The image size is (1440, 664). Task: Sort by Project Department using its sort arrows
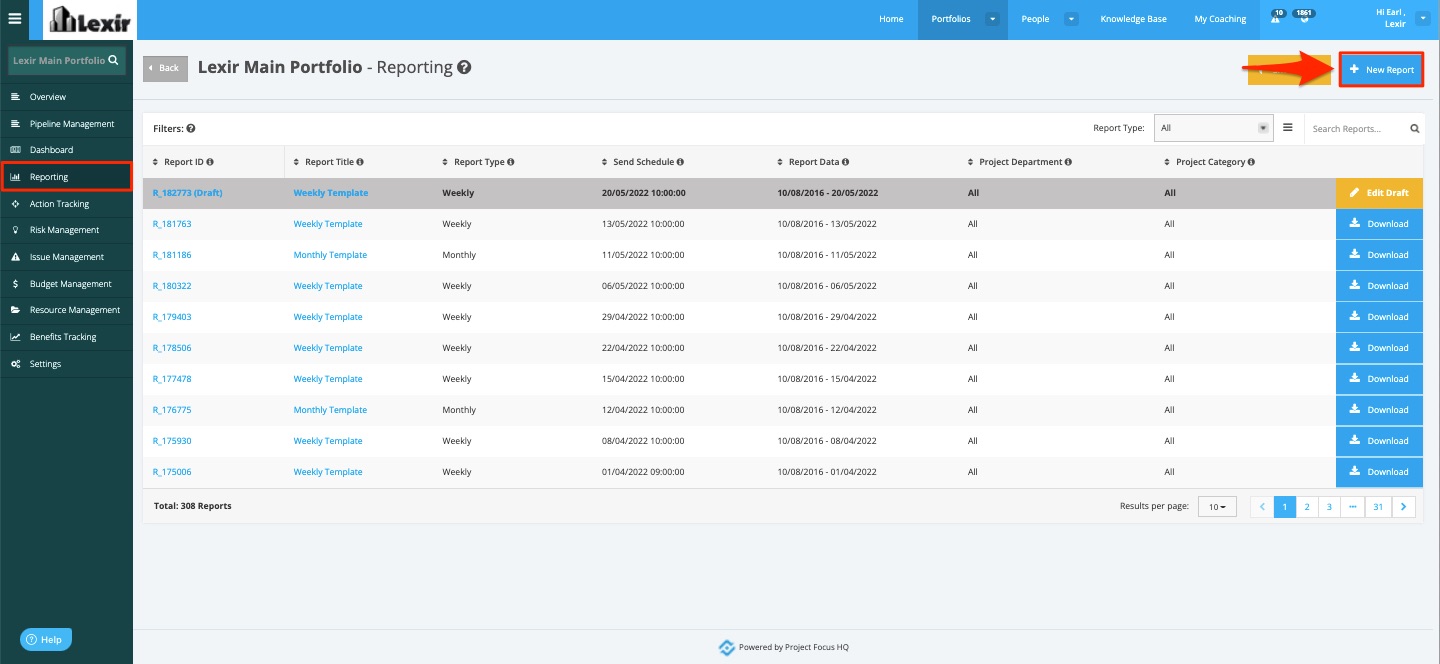[x=971, y=162]
